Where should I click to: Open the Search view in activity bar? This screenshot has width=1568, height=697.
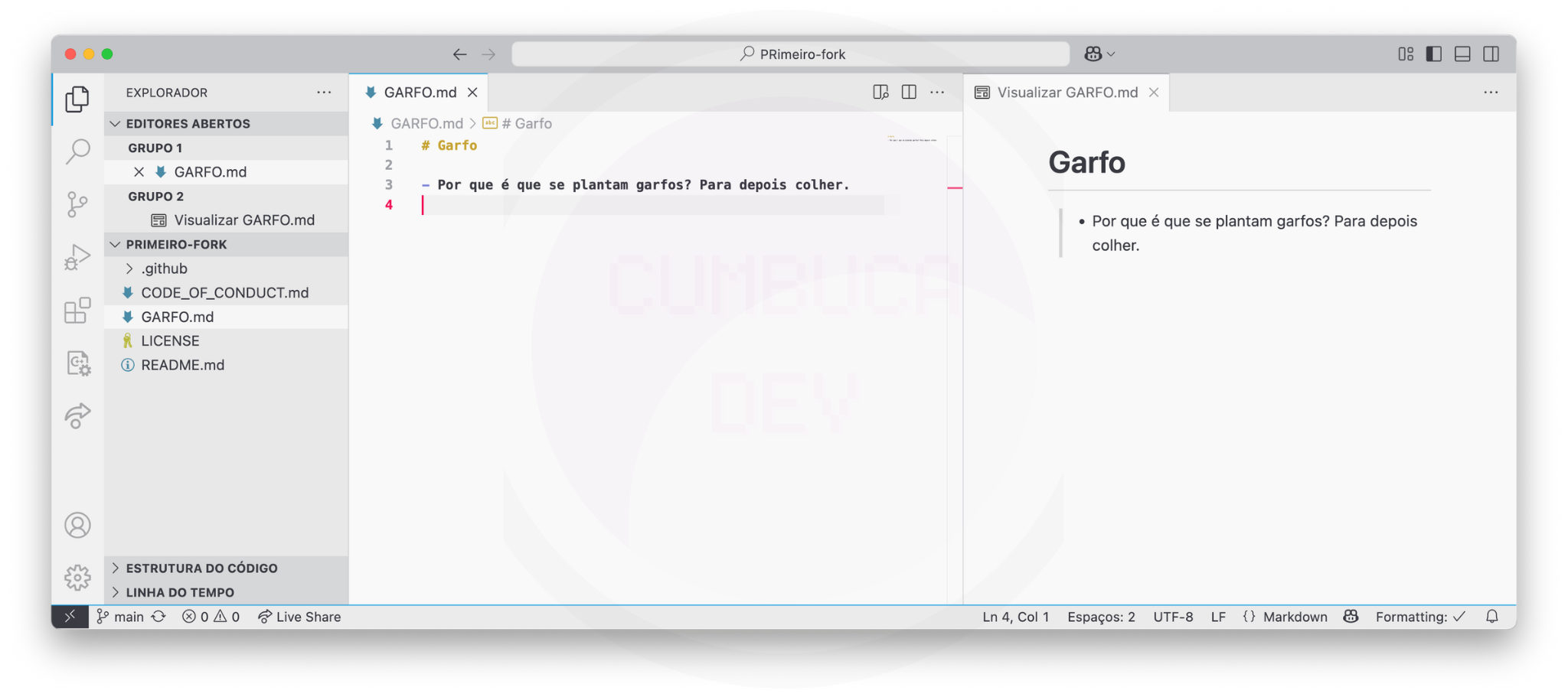point(77,151)
